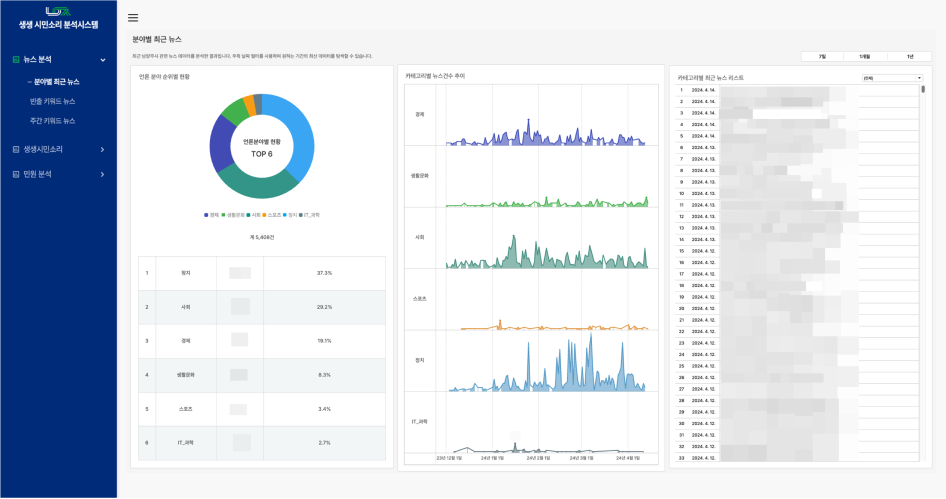Click the system logo above the title
Image resolution: width=946 pixels, height=499 pixels.
58,11
